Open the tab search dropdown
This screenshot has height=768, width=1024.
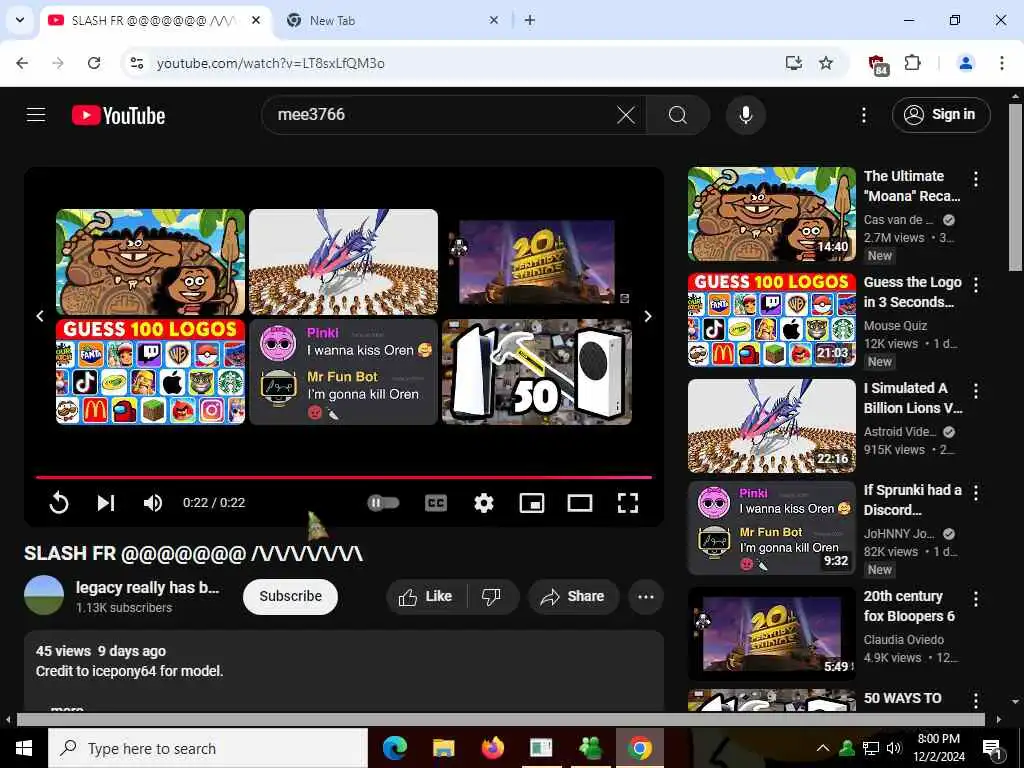(x=20, y=20)
